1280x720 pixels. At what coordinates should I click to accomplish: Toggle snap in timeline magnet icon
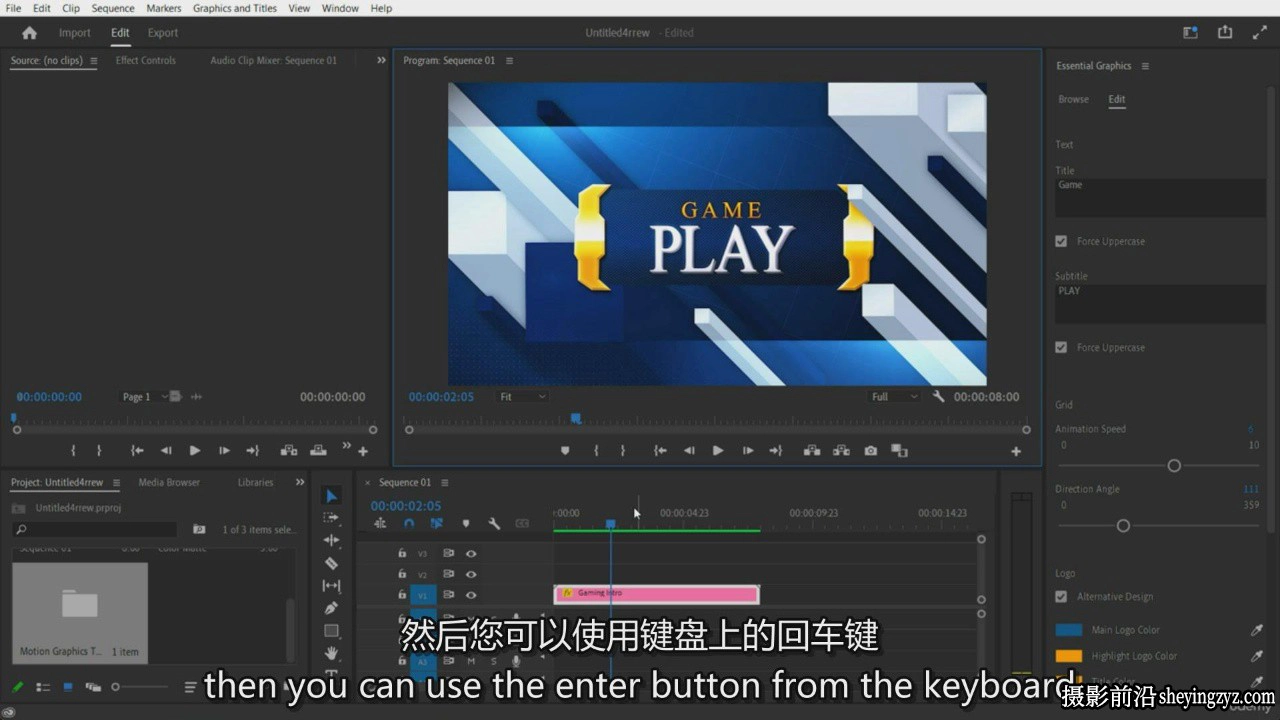click(409, 523)
